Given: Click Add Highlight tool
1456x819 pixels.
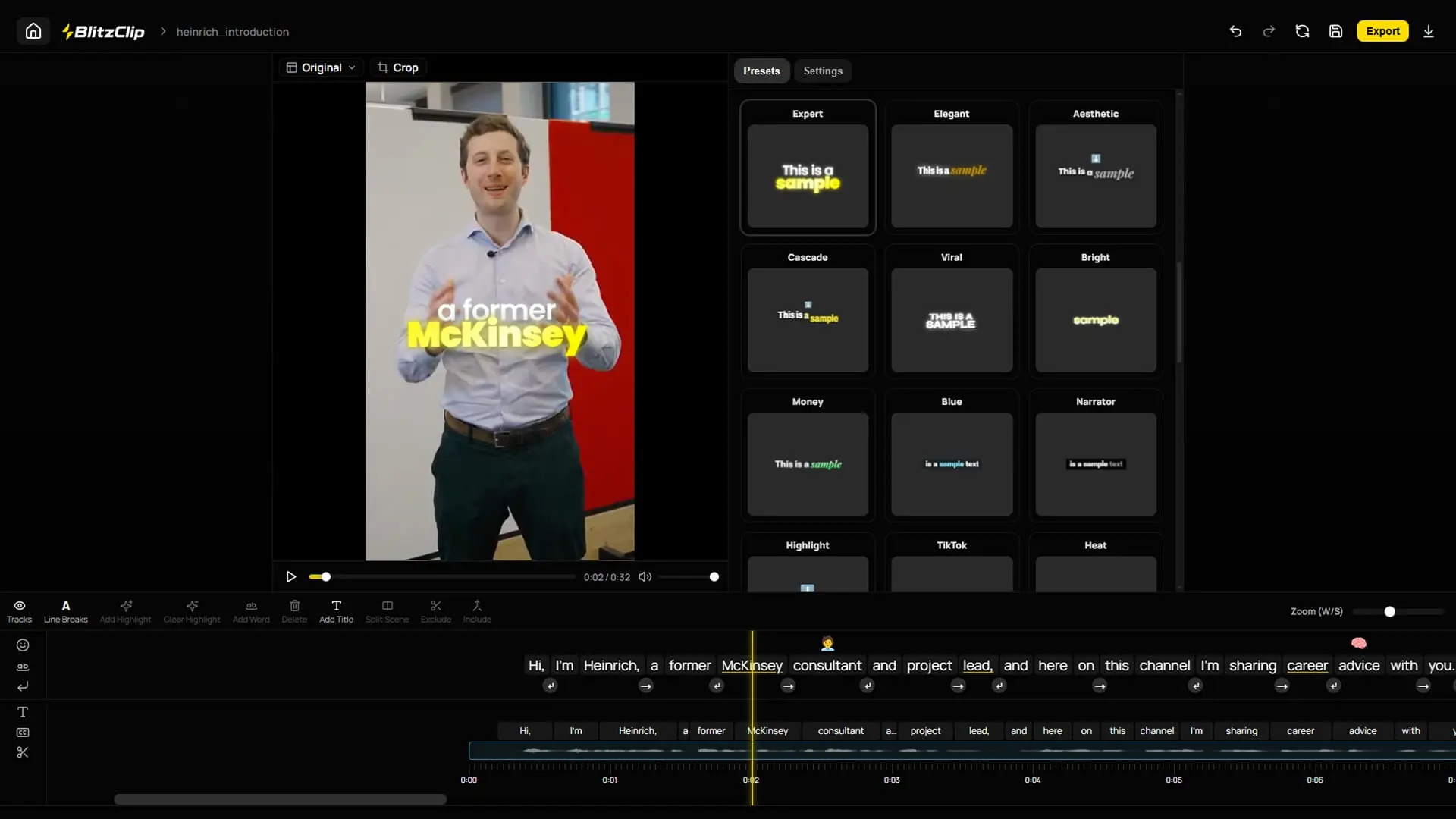Looking at the screenshot, I should click(x=126, y=611).
